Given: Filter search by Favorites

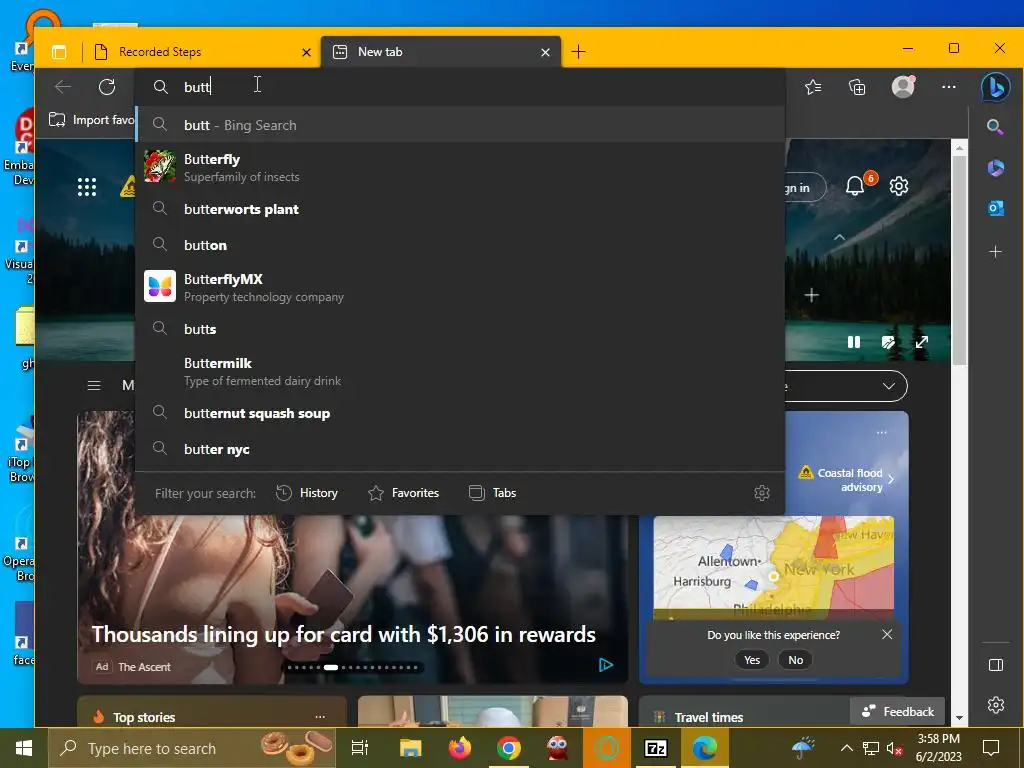Looking at the screenshot, I should tap(404, 493).
